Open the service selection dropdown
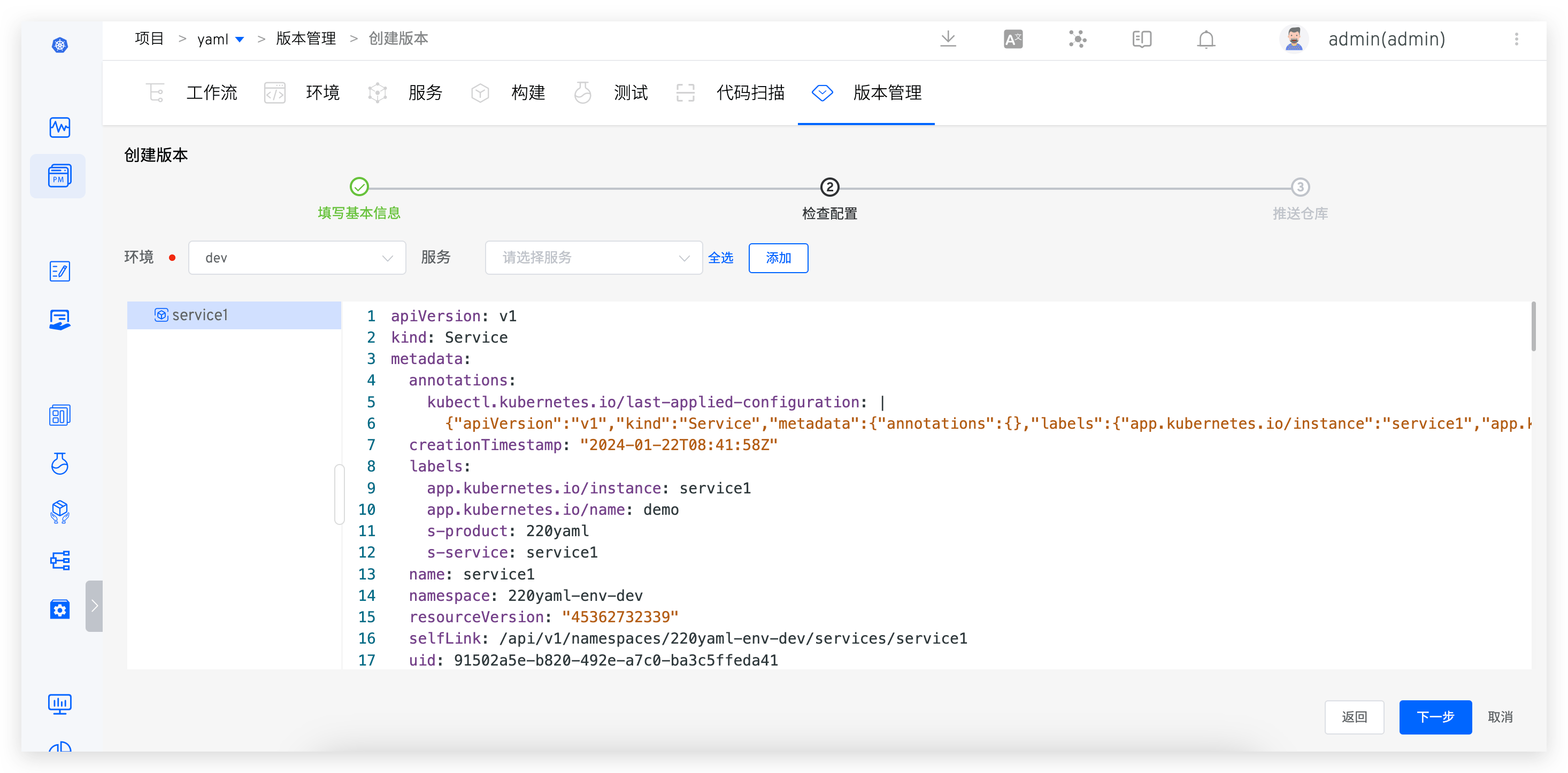The width and height of the screenshot is (1568, 773). click(594, 258)
